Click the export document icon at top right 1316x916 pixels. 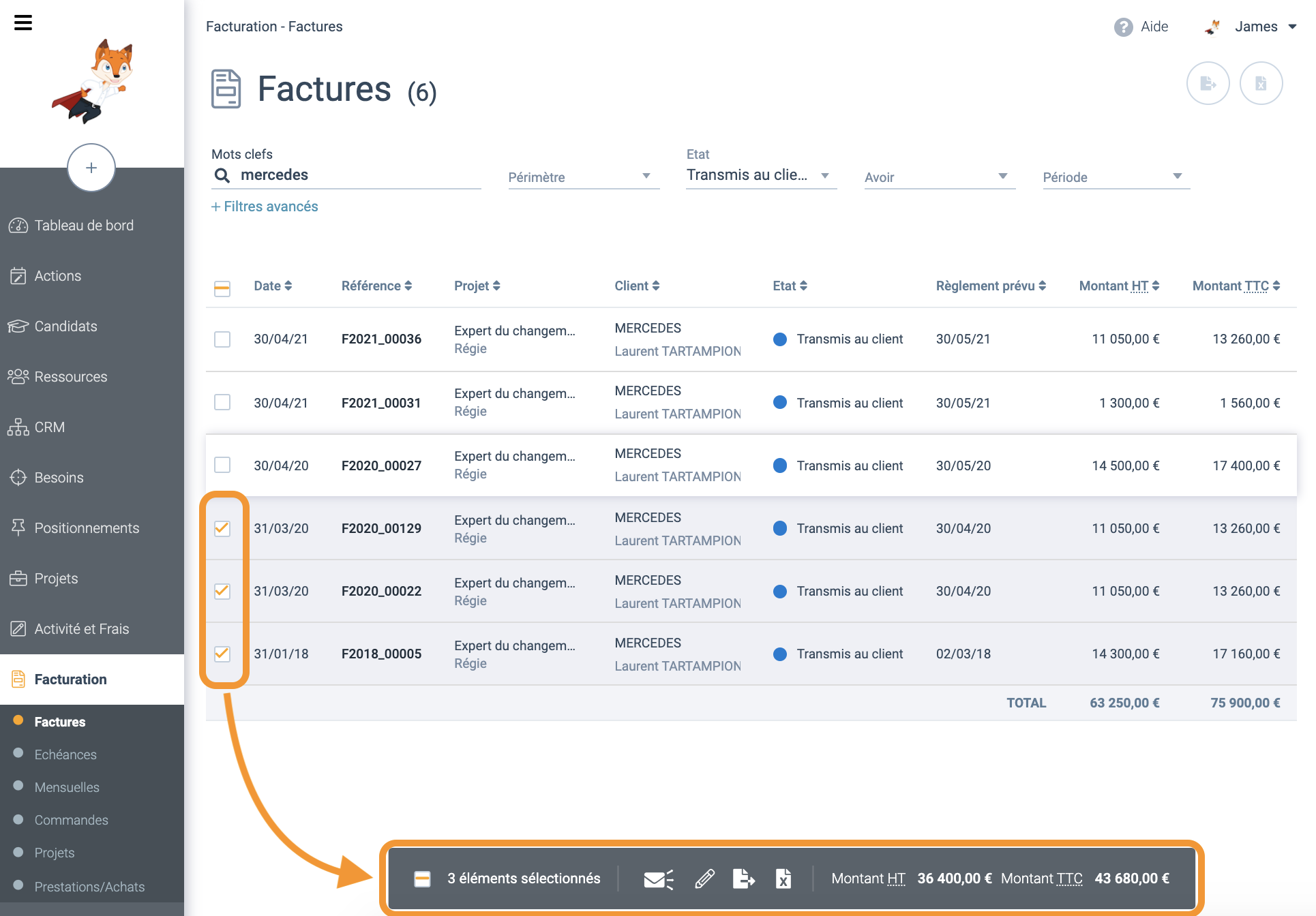coord(1208,83)
